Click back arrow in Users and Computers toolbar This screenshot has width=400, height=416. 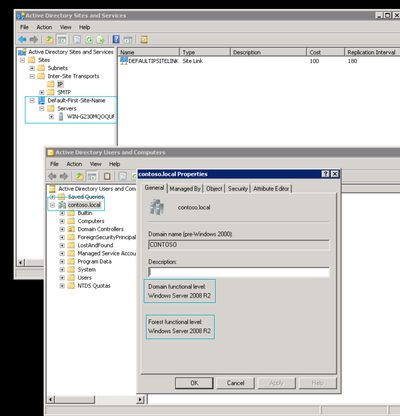tap(52, 176)
